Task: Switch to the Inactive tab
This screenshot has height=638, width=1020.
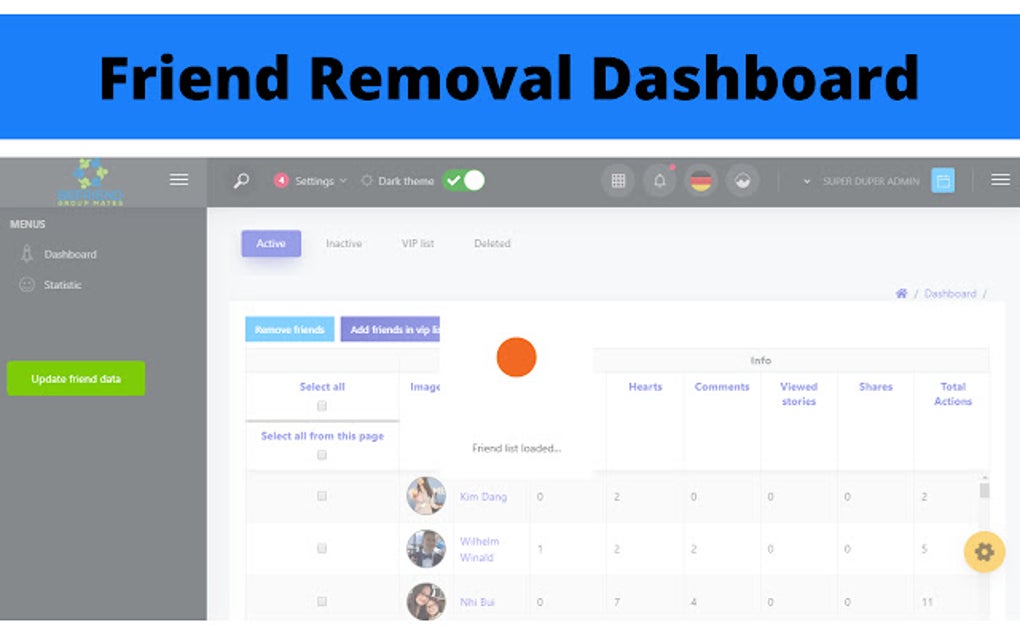Action: pyautogui.click(x=344, y=243)
